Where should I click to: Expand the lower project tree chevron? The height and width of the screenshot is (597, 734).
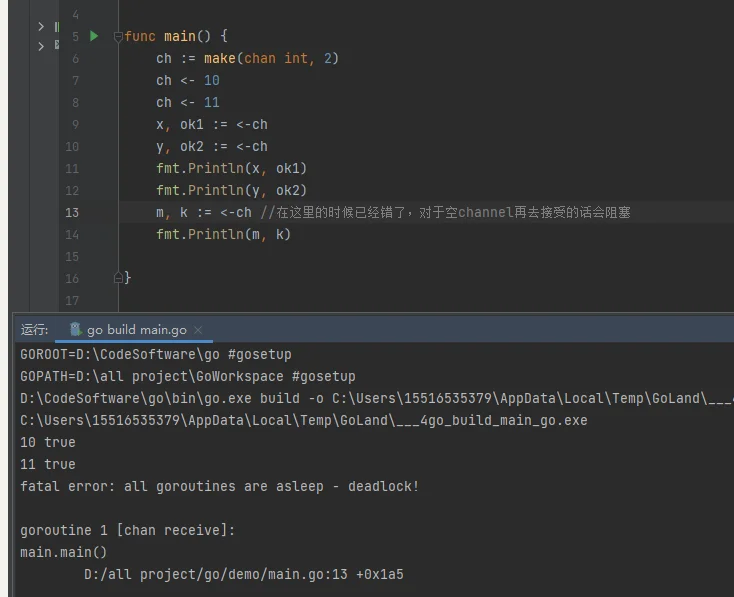pos(41,46)
